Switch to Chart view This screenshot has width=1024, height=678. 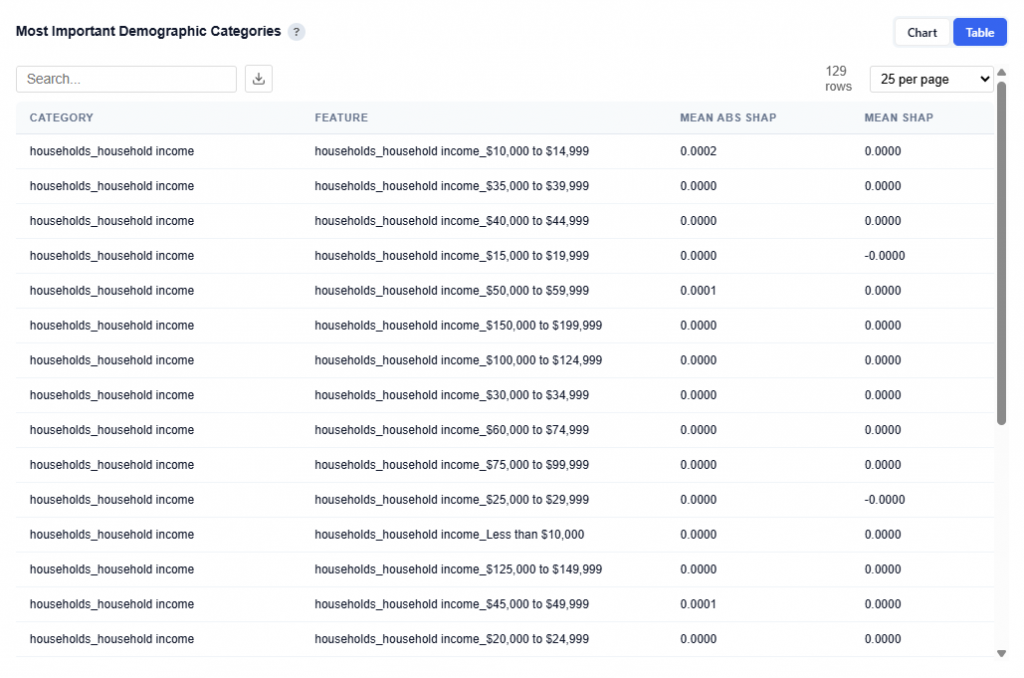tap(921, 33)
